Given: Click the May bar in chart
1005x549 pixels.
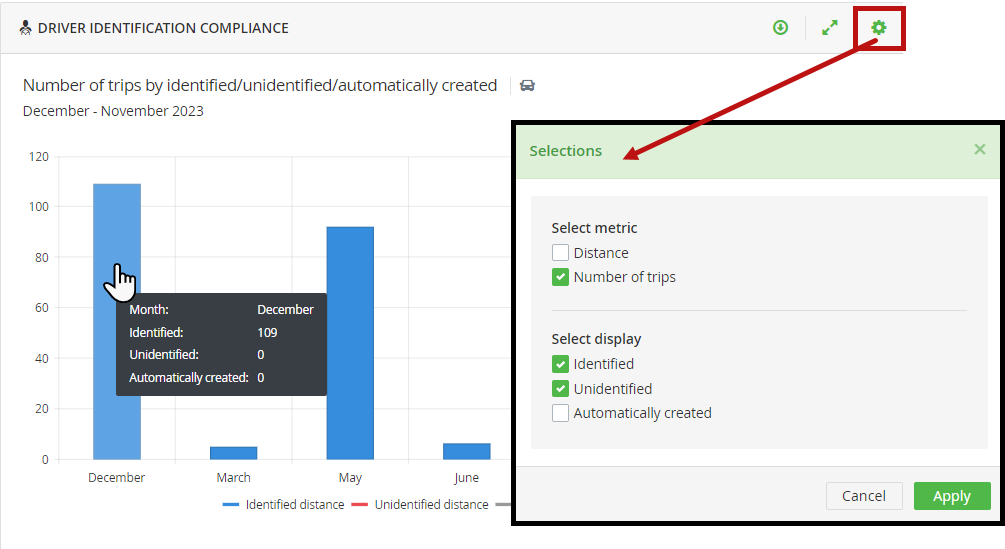Looking at the screenshot, I should pos(350,343).
